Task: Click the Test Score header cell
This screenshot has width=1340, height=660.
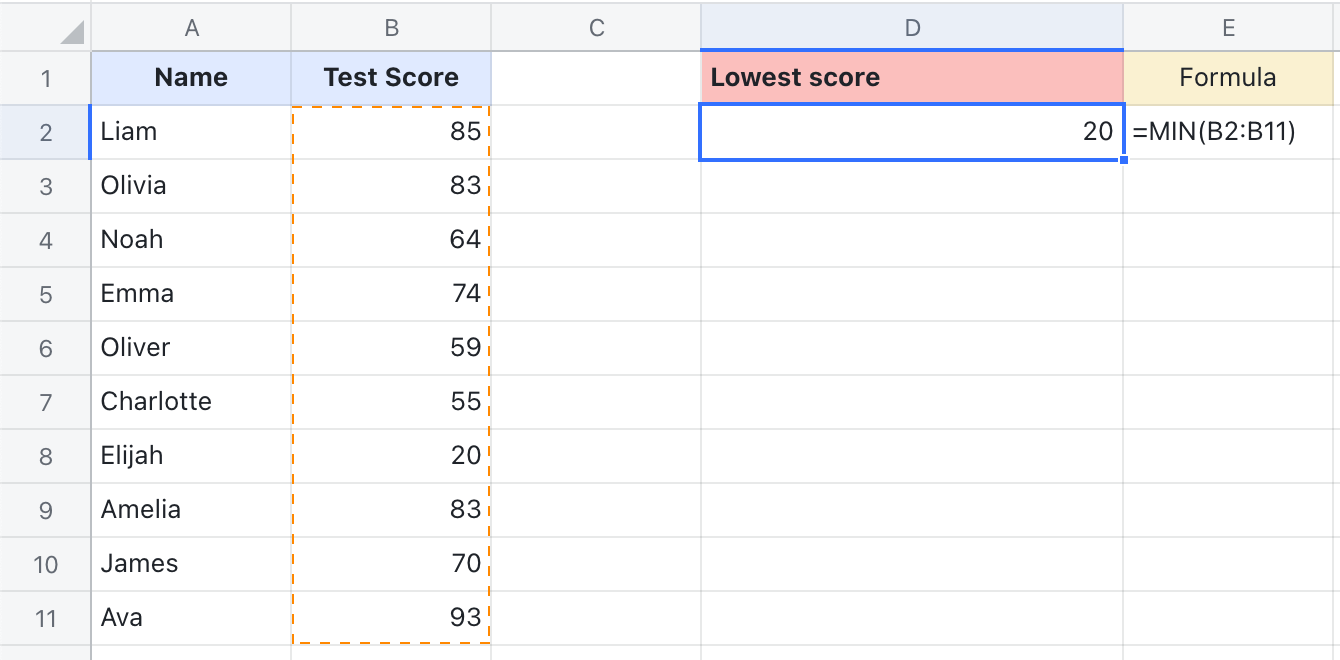Action: click(390, 77)
